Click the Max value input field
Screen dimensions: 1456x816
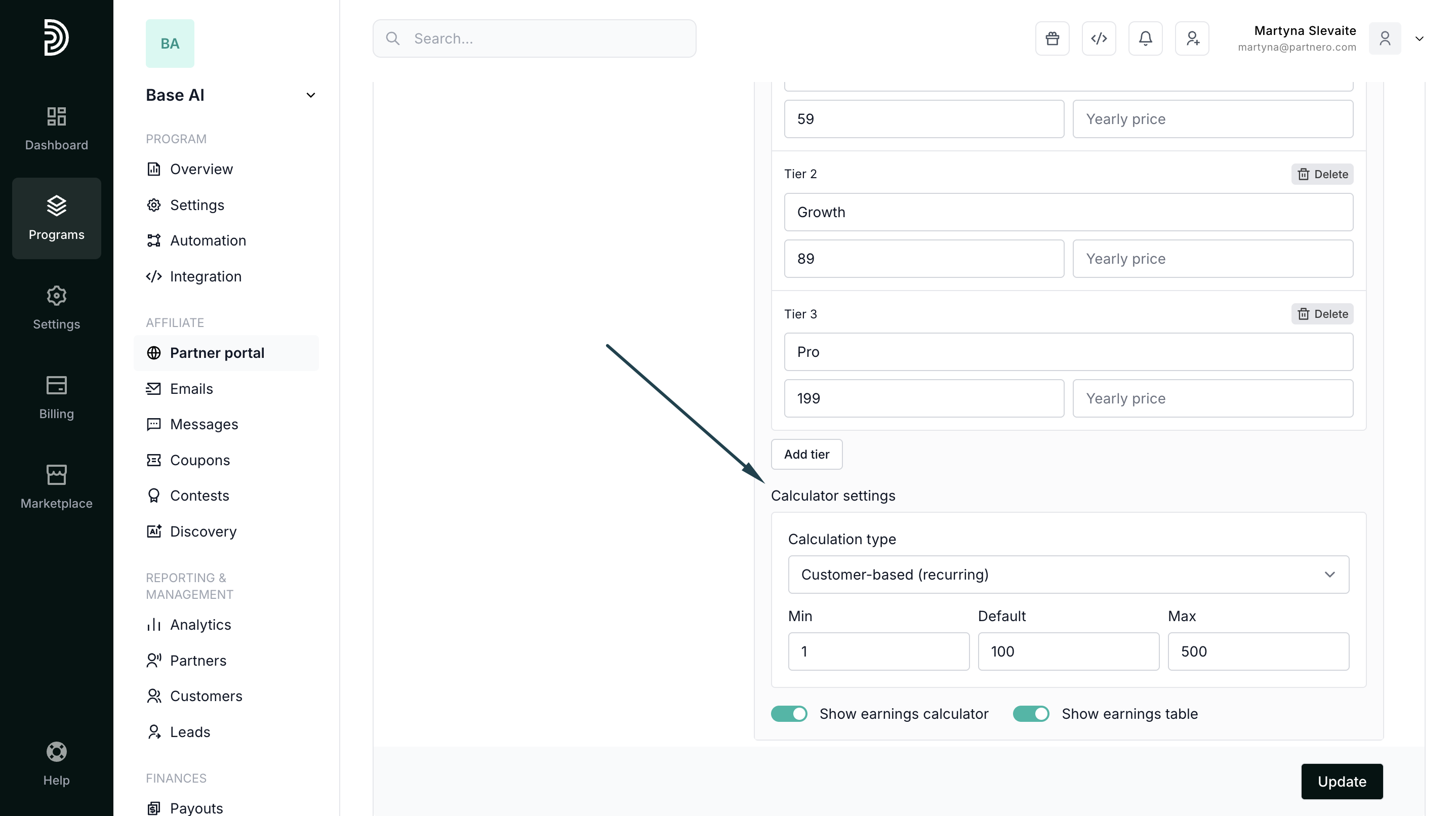(1258, 651)
